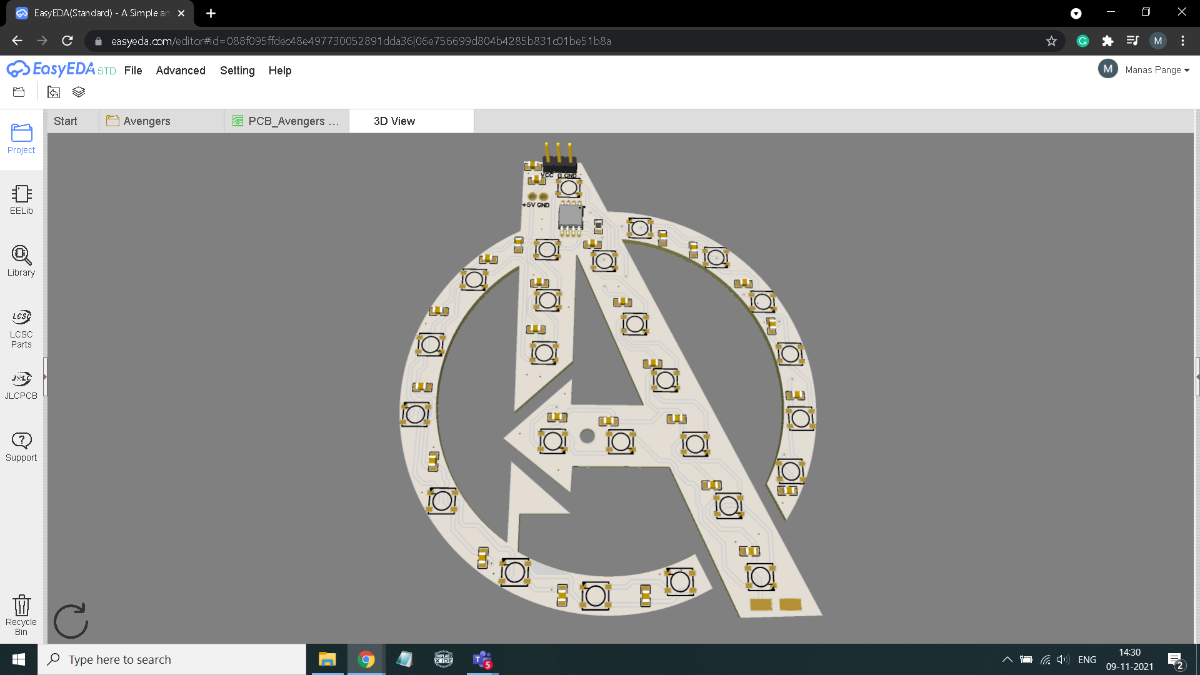Expand the right panel using the edge handle
1200x675 pixels.
1197,377
